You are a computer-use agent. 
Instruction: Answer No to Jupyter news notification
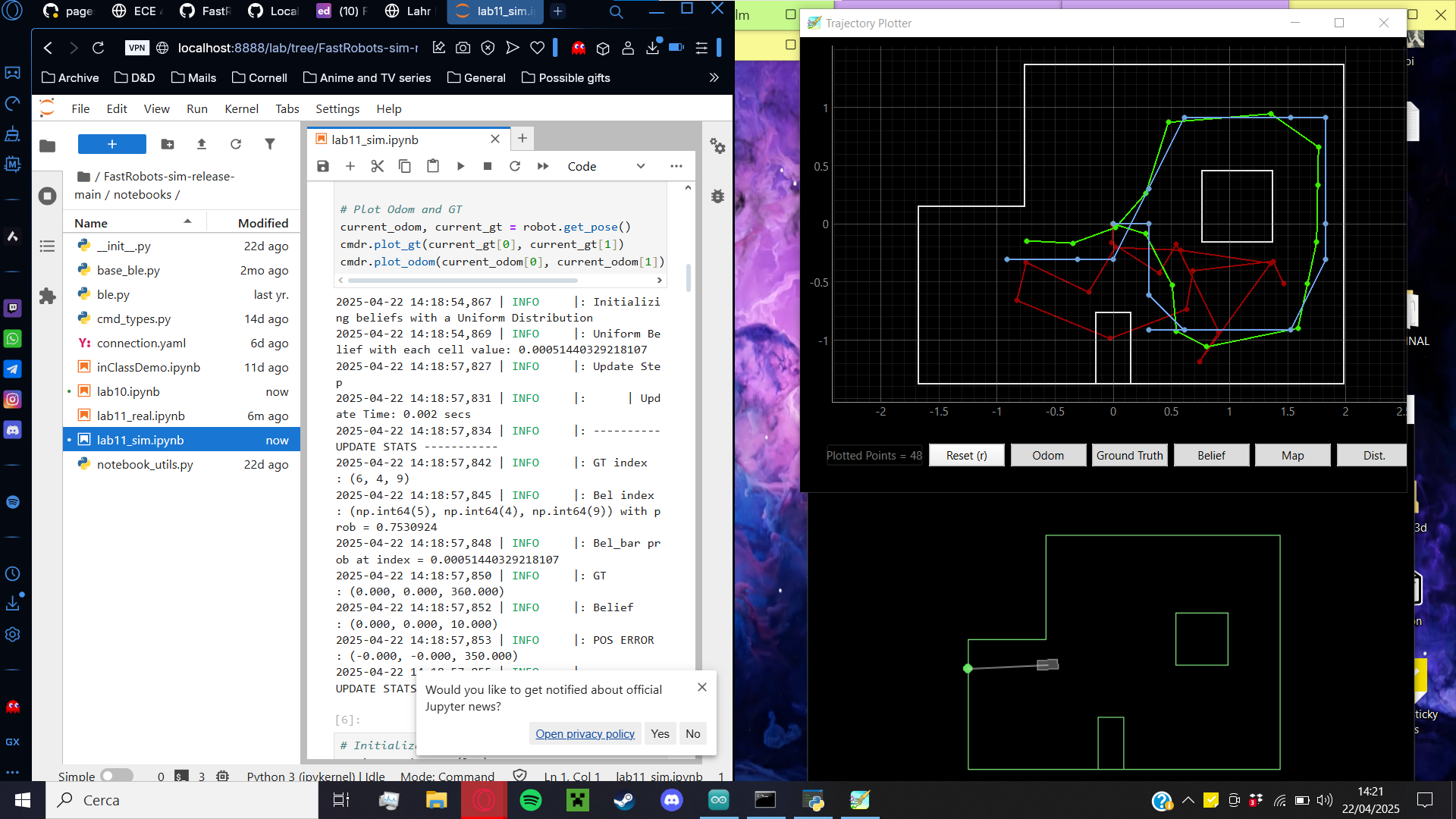tap(692, 733)
